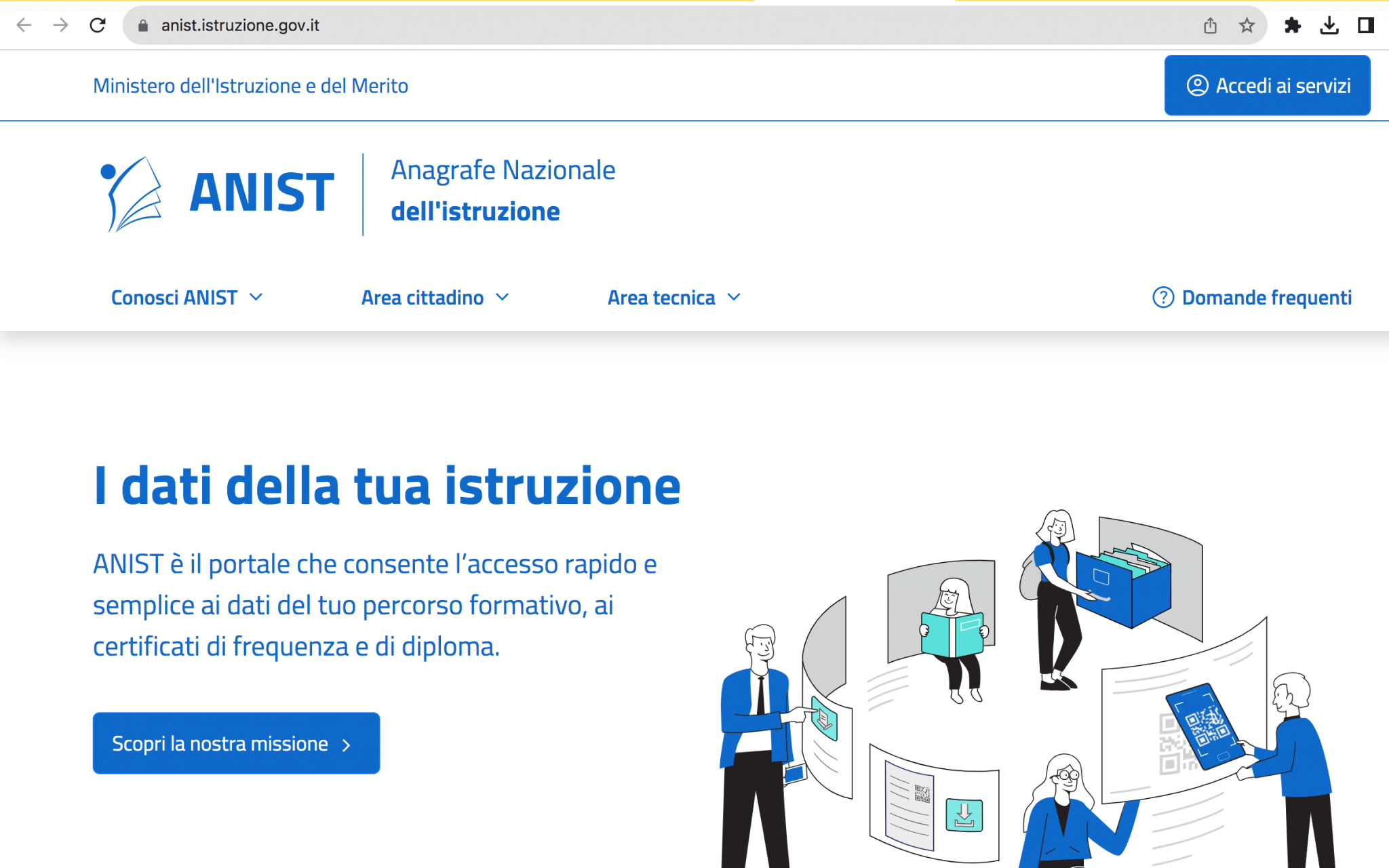Open the Area tecnica menu
This screenshot has height=868, width=1389.
pos(674,298)
